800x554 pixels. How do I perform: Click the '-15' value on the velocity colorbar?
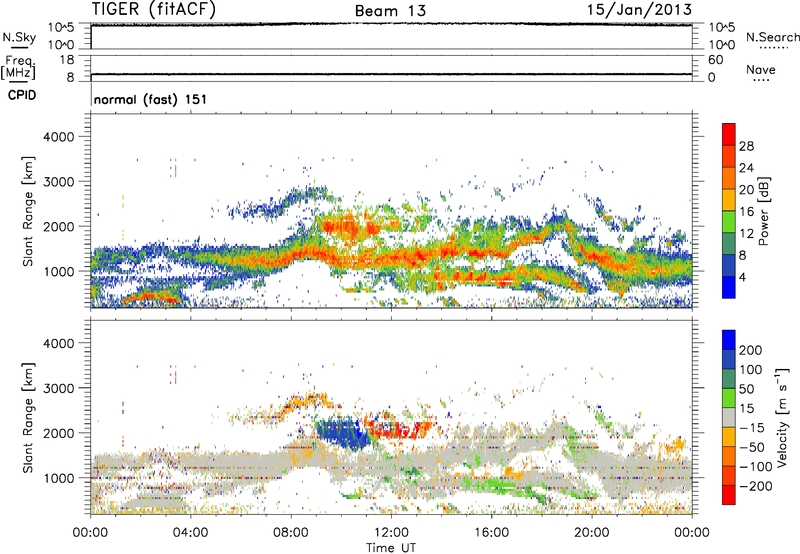(x=752, y=428)
